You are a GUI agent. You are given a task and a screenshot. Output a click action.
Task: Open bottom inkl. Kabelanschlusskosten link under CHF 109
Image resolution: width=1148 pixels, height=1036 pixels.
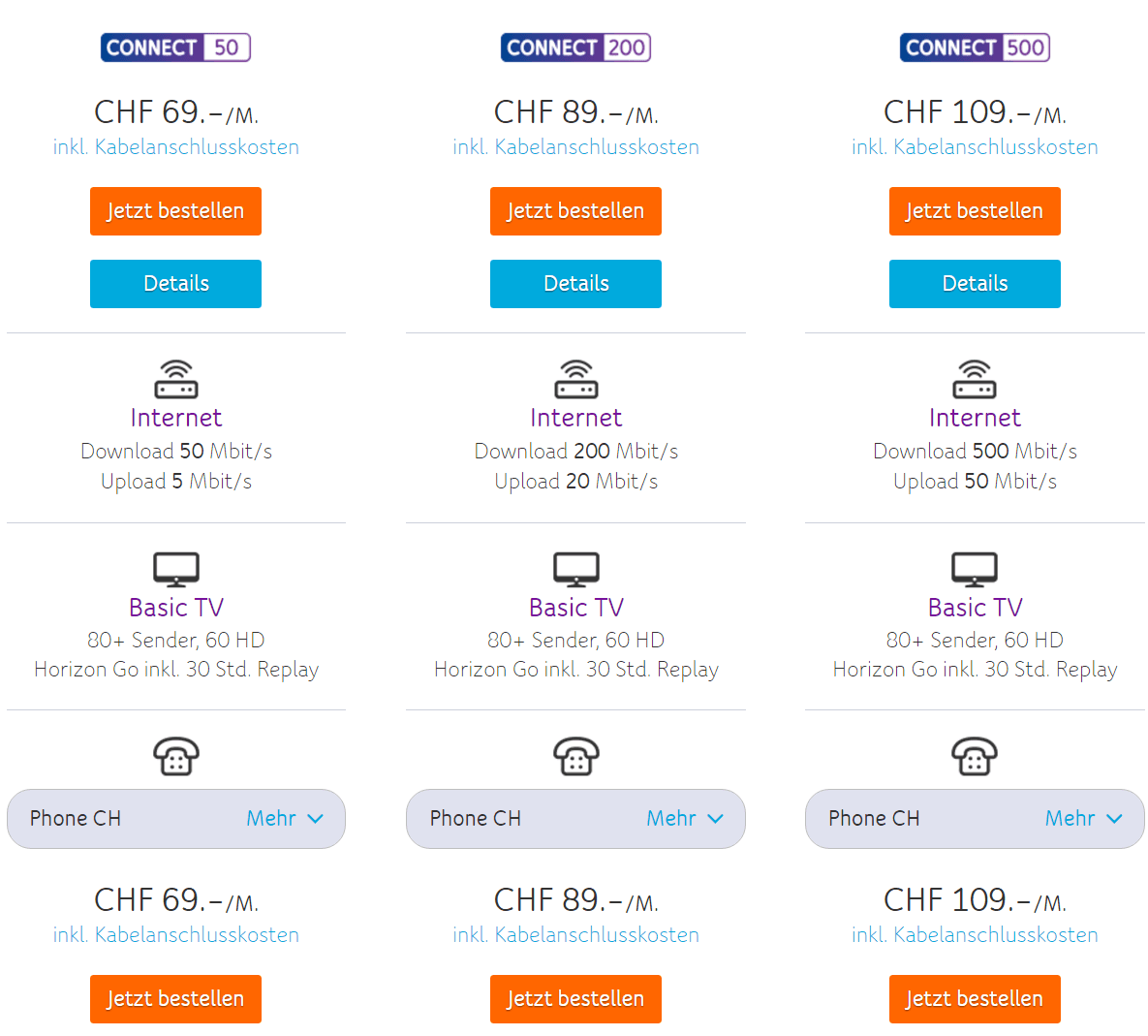click(975, 935)
